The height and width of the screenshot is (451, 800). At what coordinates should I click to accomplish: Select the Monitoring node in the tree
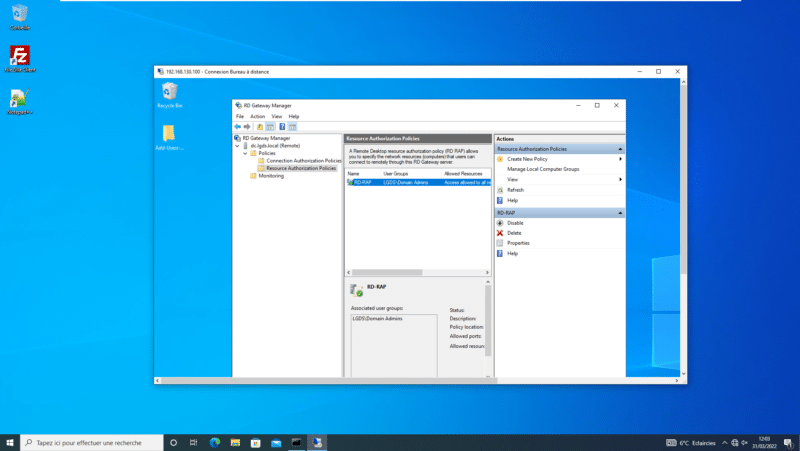(270, 175)
